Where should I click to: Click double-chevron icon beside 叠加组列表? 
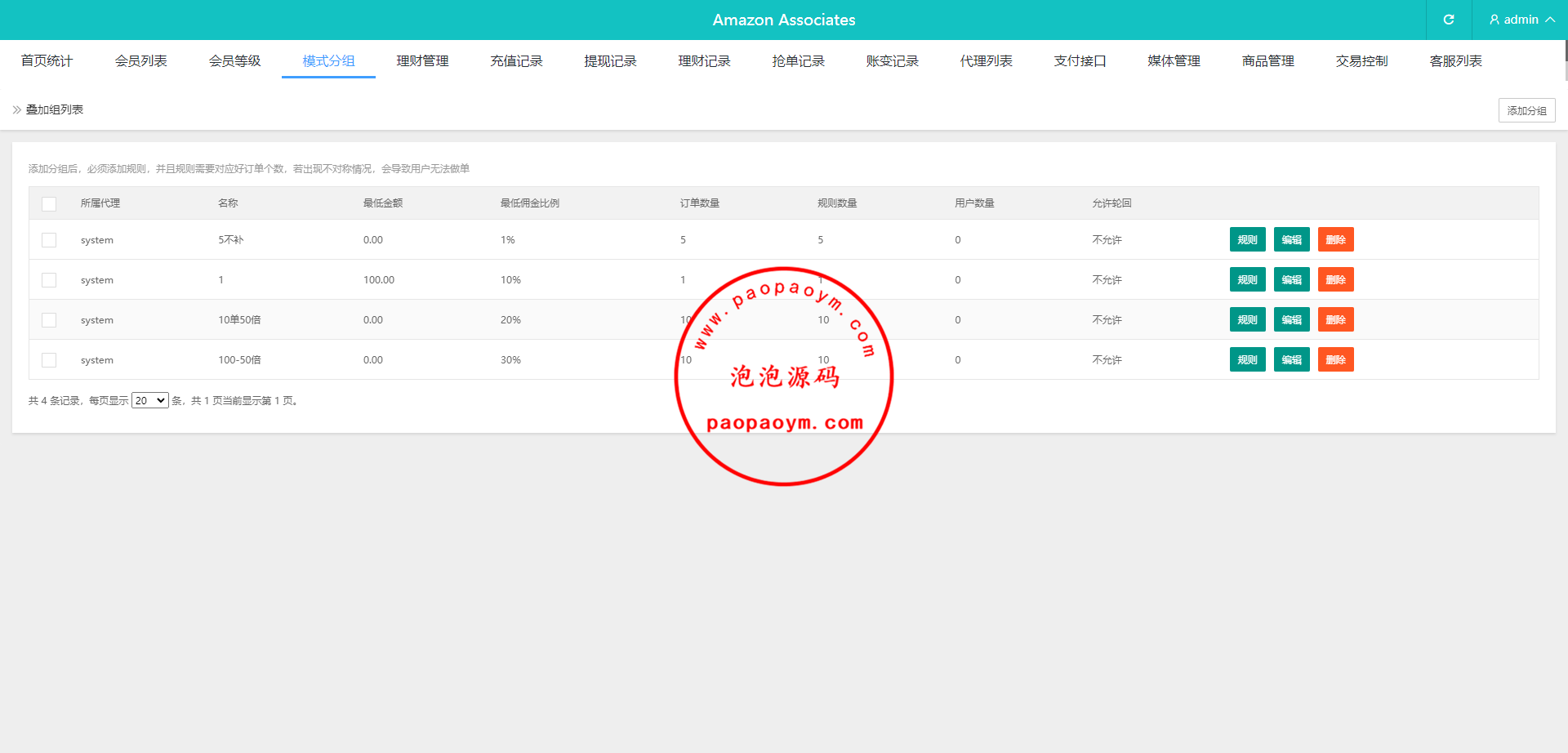coord(17,109)
